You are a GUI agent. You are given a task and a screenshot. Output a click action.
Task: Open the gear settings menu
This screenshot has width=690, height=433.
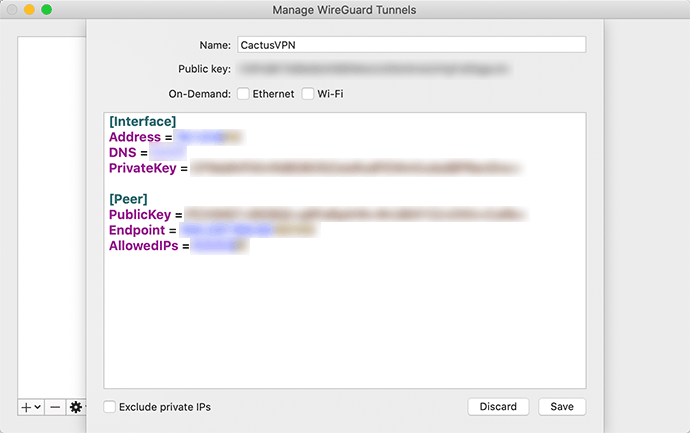(x=76, y=407)
